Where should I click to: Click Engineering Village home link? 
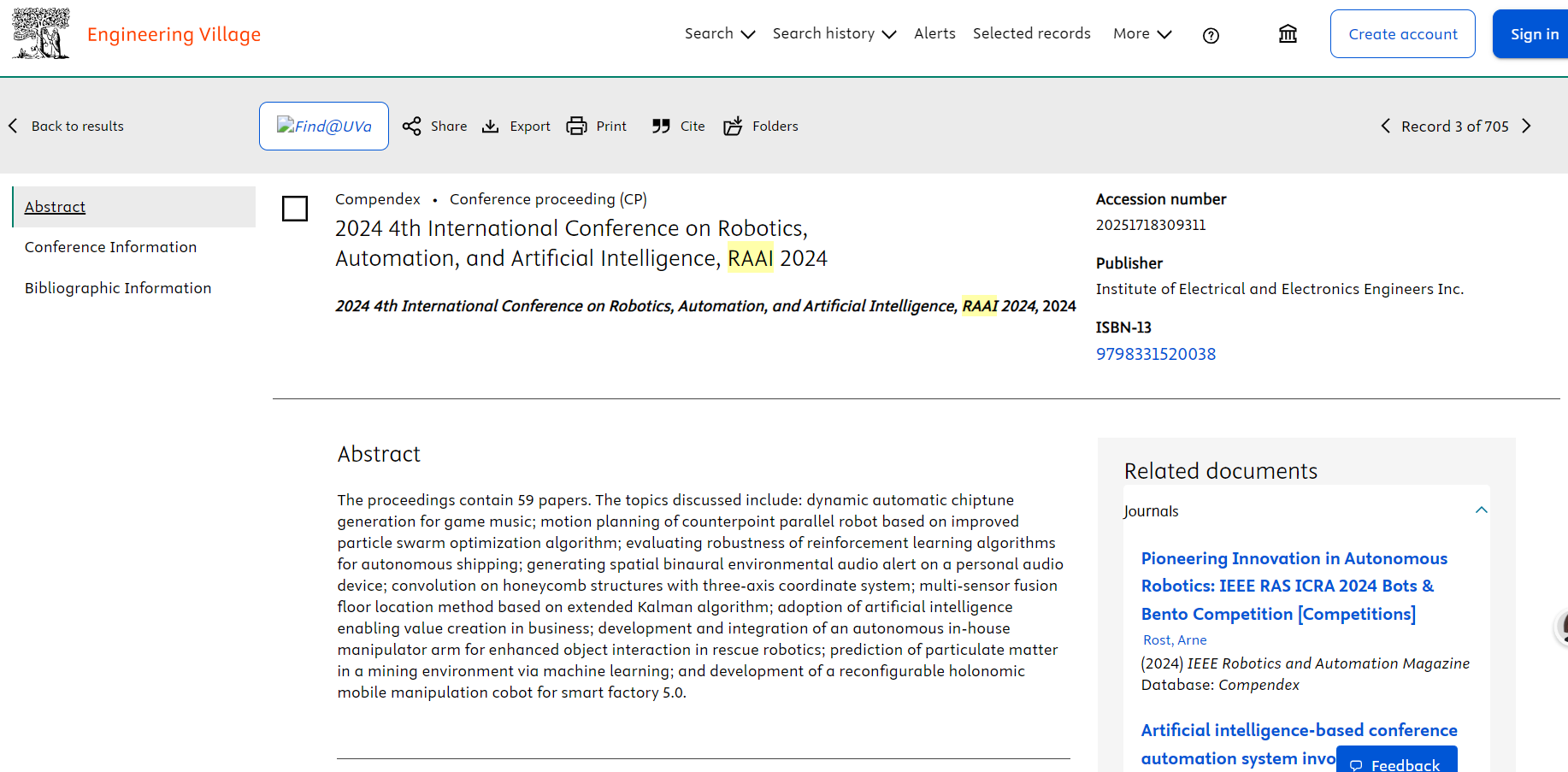[174, 34]
